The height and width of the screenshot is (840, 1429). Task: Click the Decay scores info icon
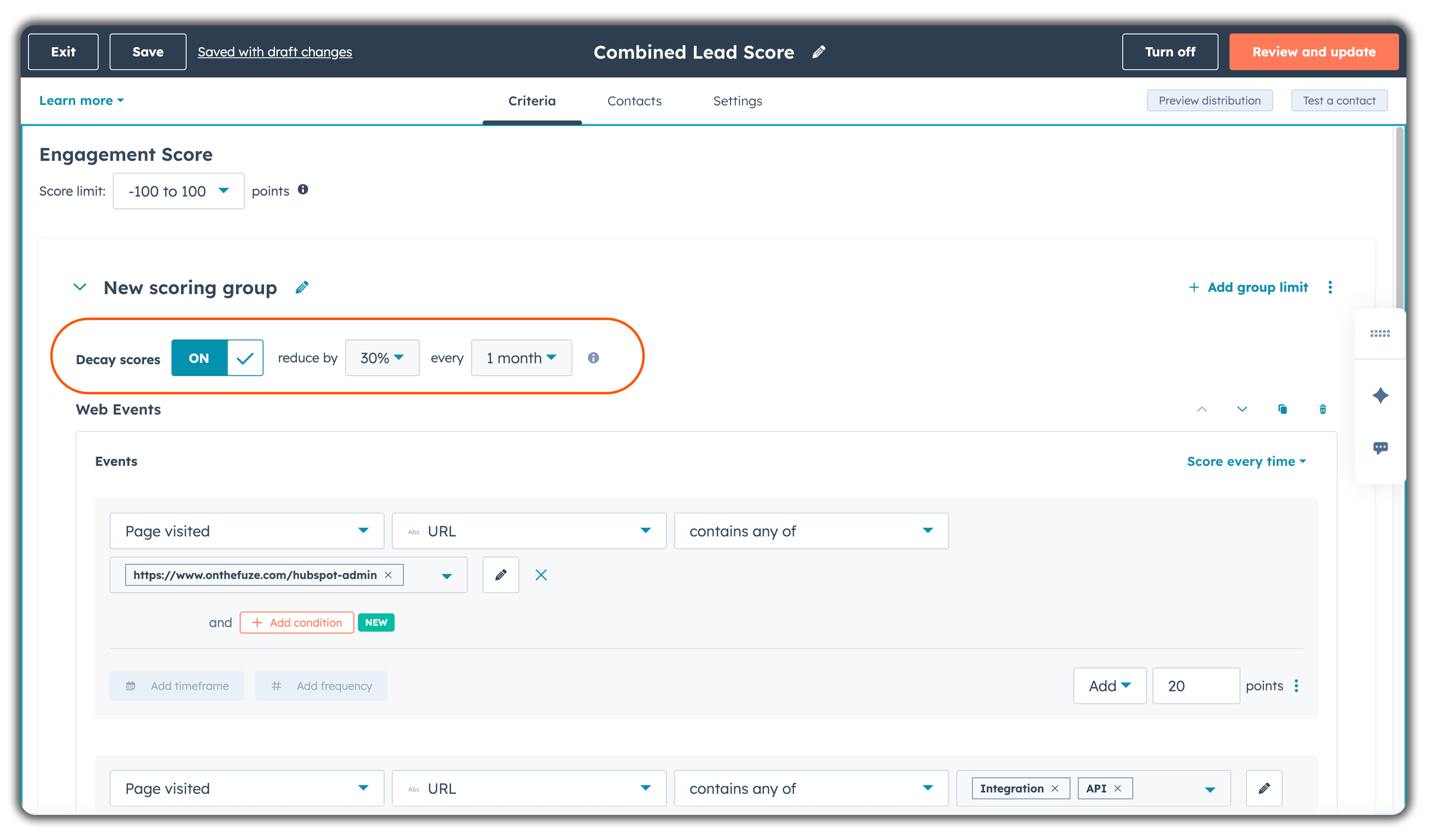593,357
